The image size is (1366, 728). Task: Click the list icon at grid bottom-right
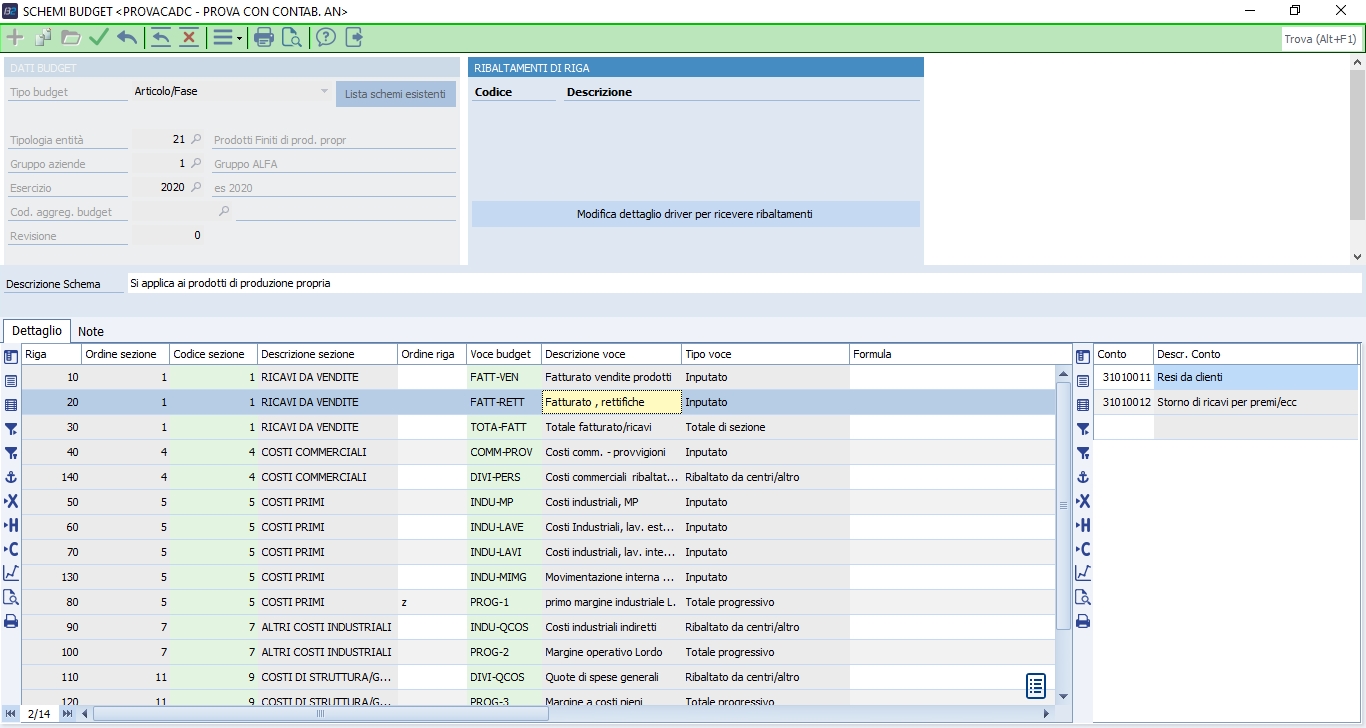tap(1036, 686)
